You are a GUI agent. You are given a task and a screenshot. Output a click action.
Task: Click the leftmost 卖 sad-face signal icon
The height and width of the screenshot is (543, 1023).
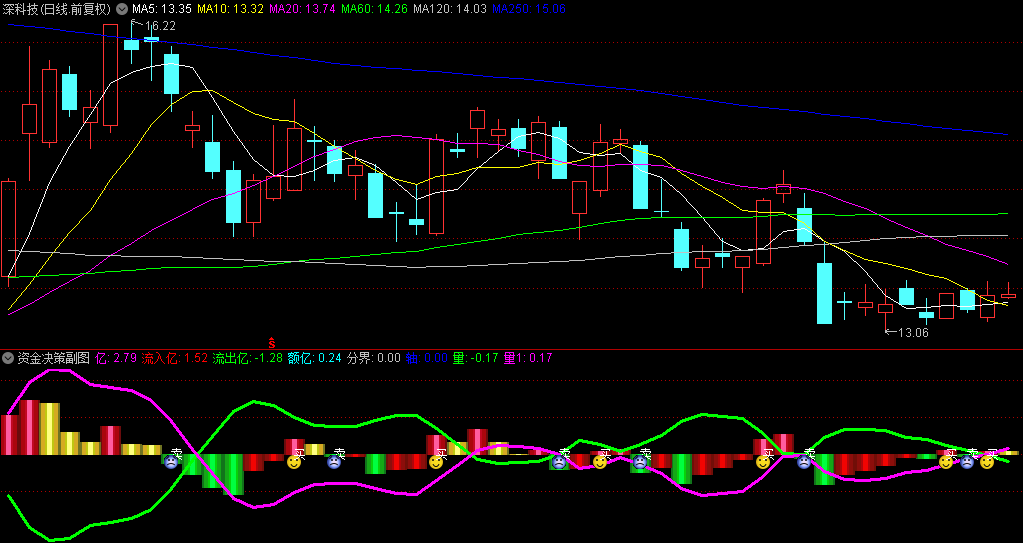(171, 462)
